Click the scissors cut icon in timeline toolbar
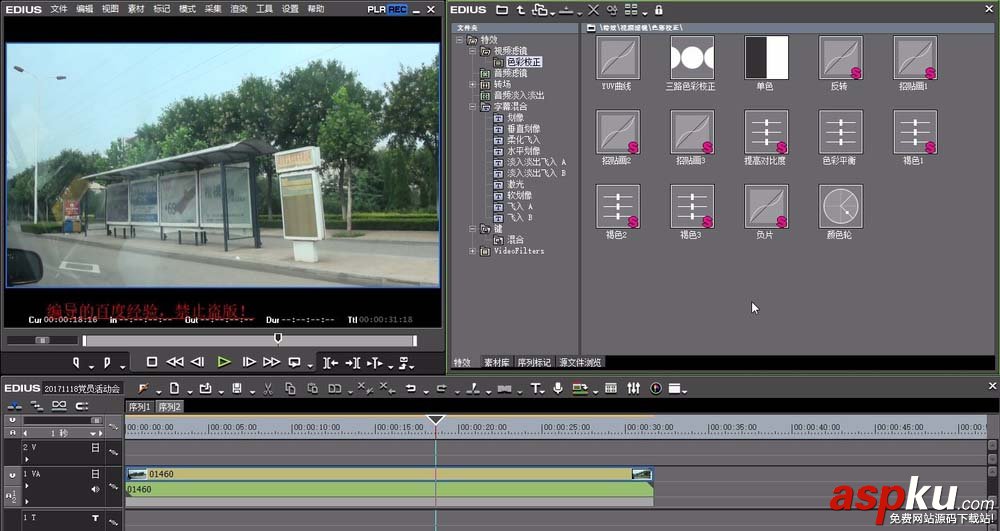This screenshot has width=1000, height=531. (268, 388)
